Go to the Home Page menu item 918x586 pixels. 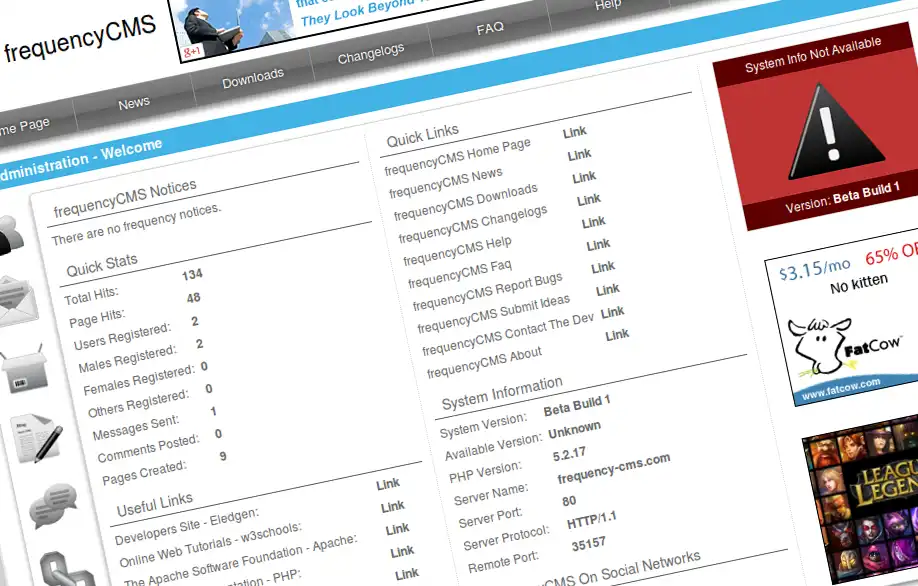25,126
